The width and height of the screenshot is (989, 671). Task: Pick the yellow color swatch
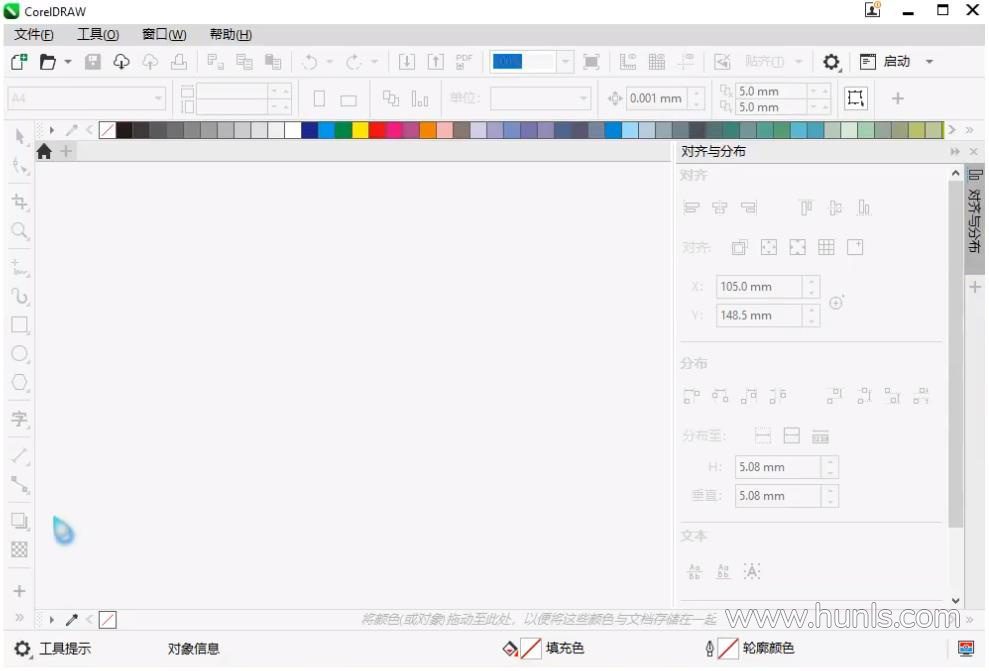360,130
